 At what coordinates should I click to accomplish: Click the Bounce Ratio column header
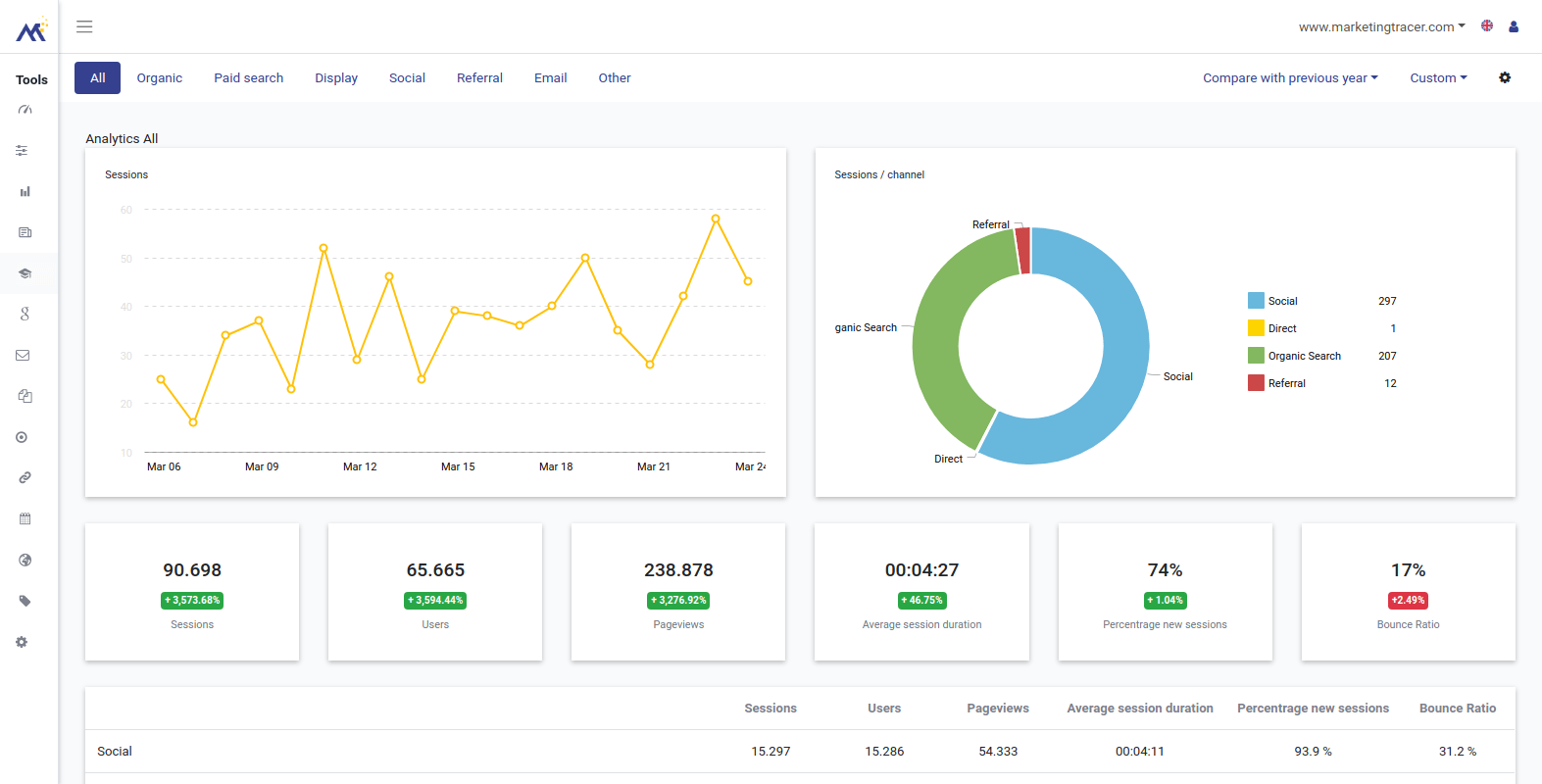coord(1458,709)
